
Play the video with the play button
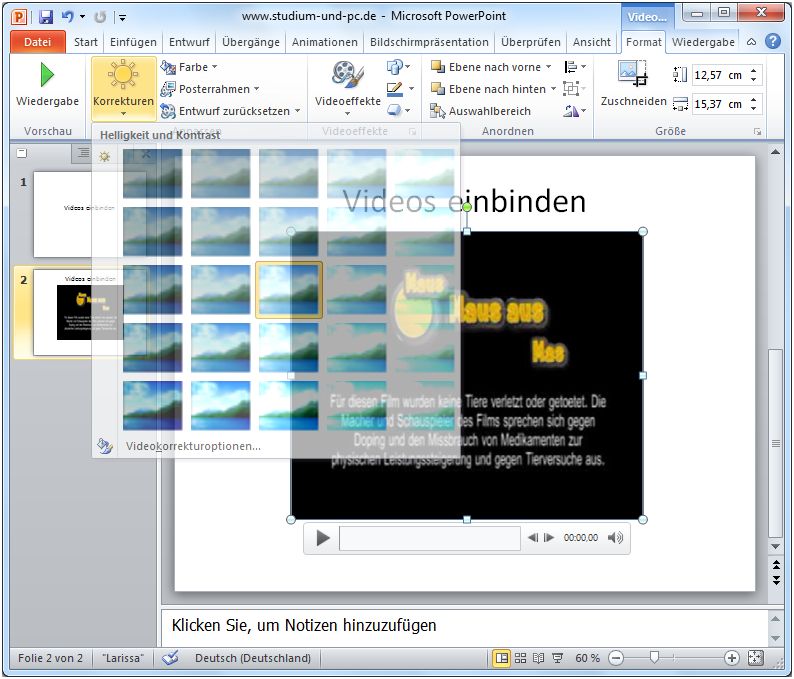click(323, 538)
